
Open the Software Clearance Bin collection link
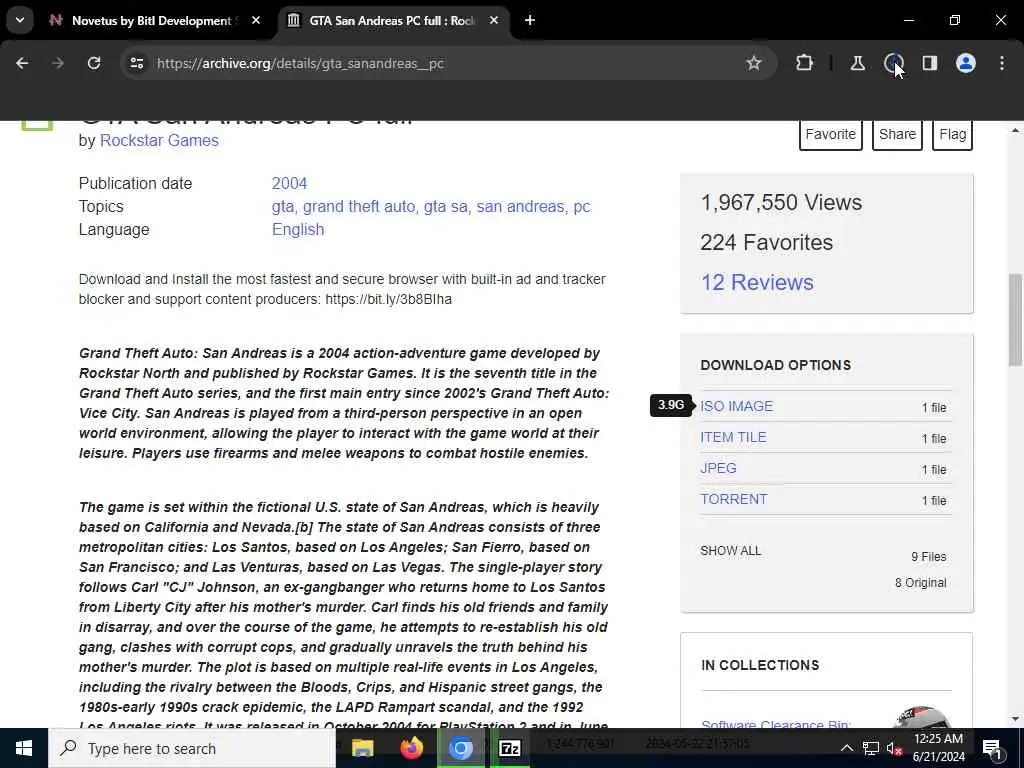click(775, 724)
